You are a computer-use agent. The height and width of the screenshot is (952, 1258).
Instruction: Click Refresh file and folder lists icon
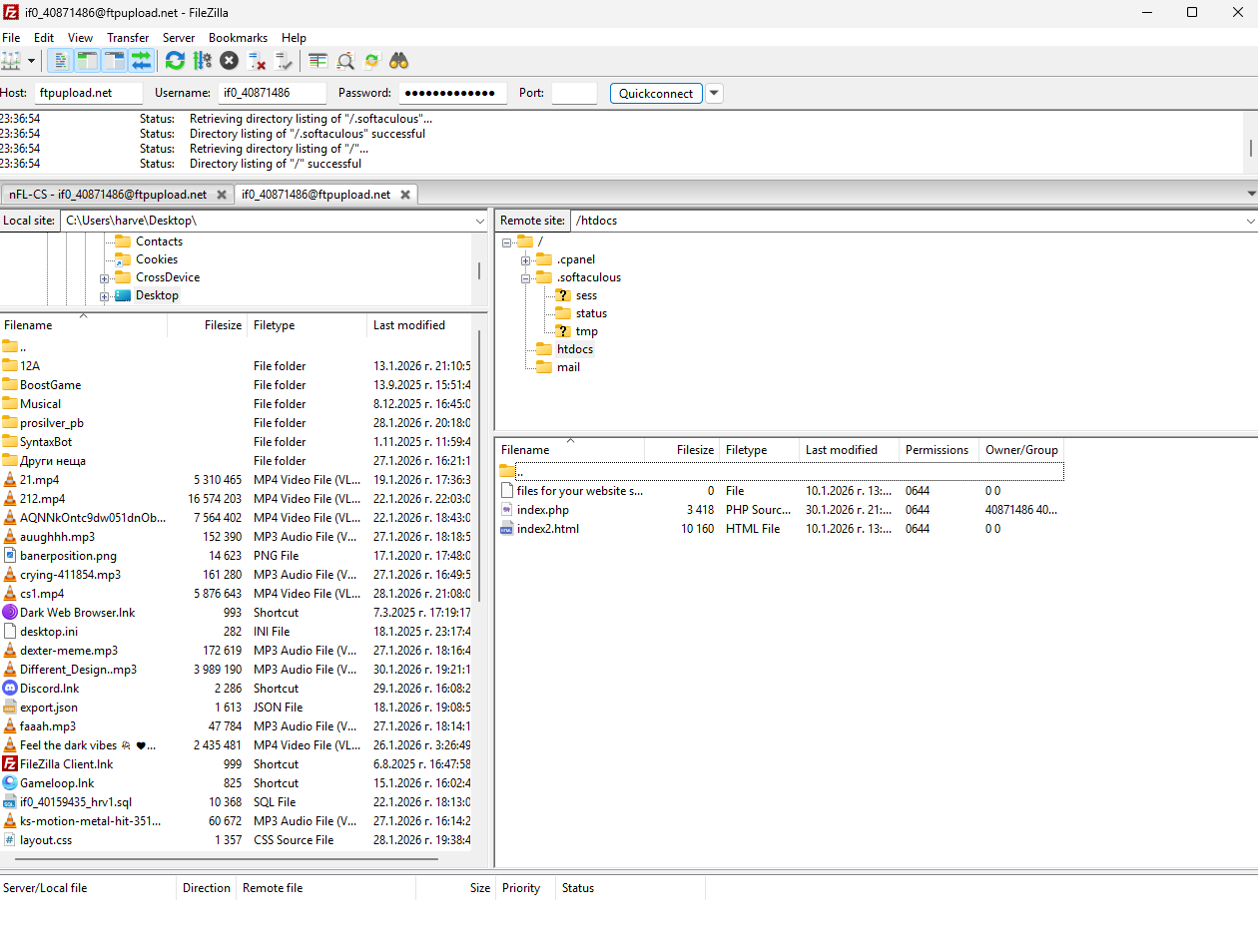coord(175,61)
